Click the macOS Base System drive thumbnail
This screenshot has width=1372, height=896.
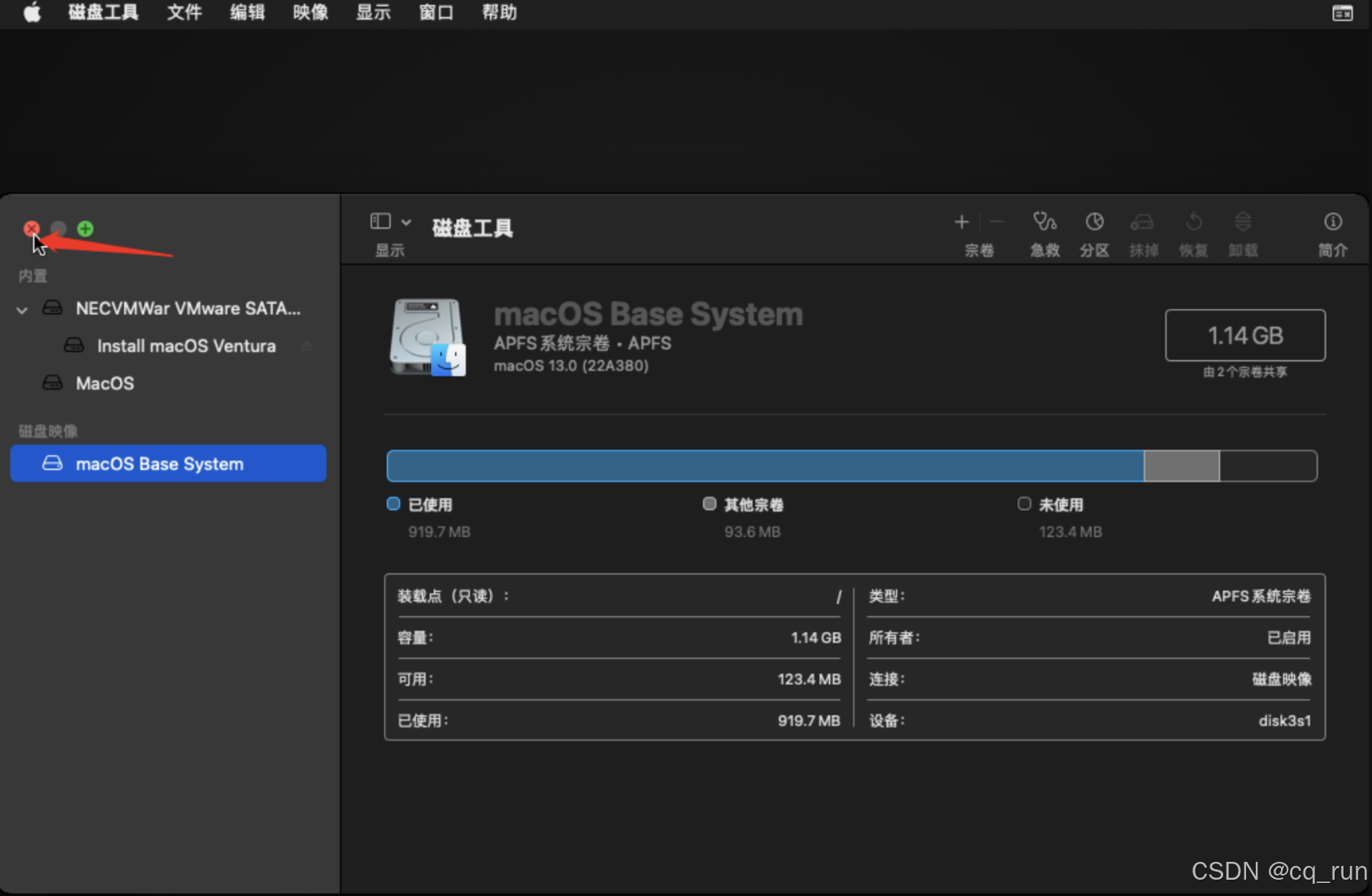coord(428,337)
